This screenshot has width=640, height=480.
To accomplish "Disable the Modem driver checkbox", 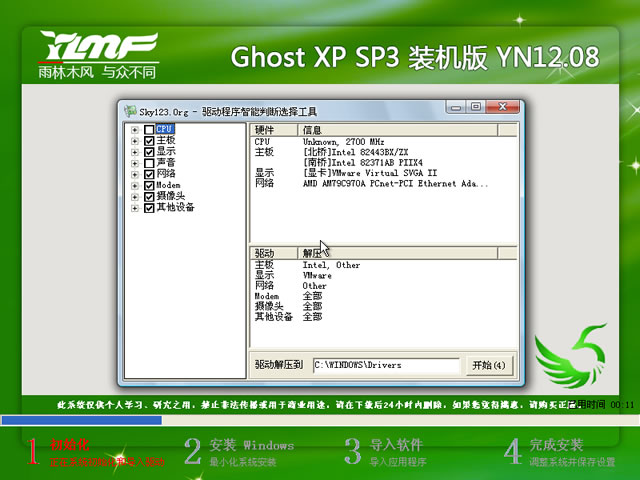I will (x=149, y=185).
